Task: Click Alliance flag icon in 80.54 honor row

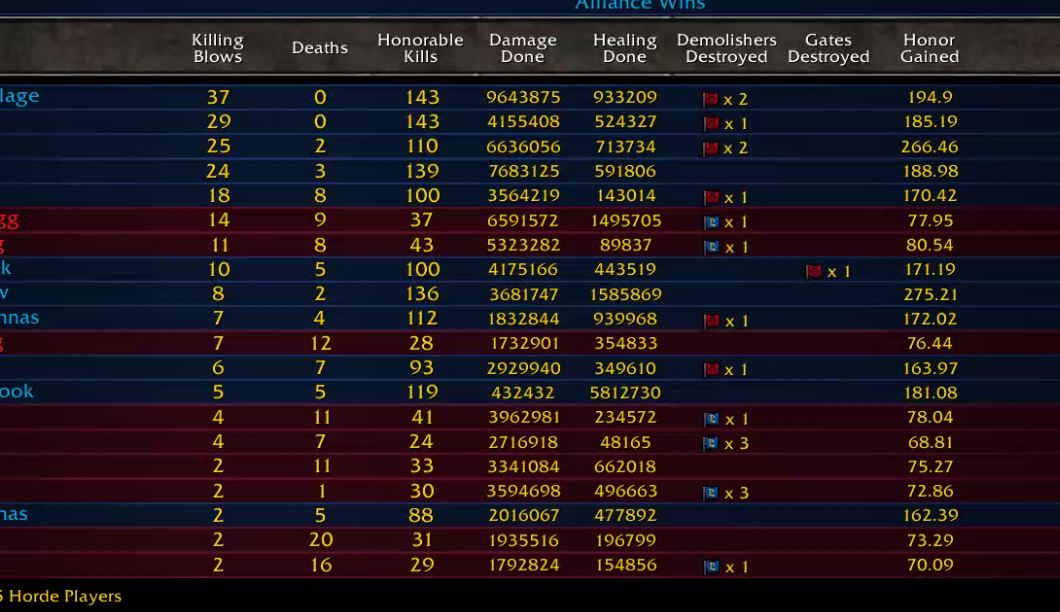Action: [710, 247]
